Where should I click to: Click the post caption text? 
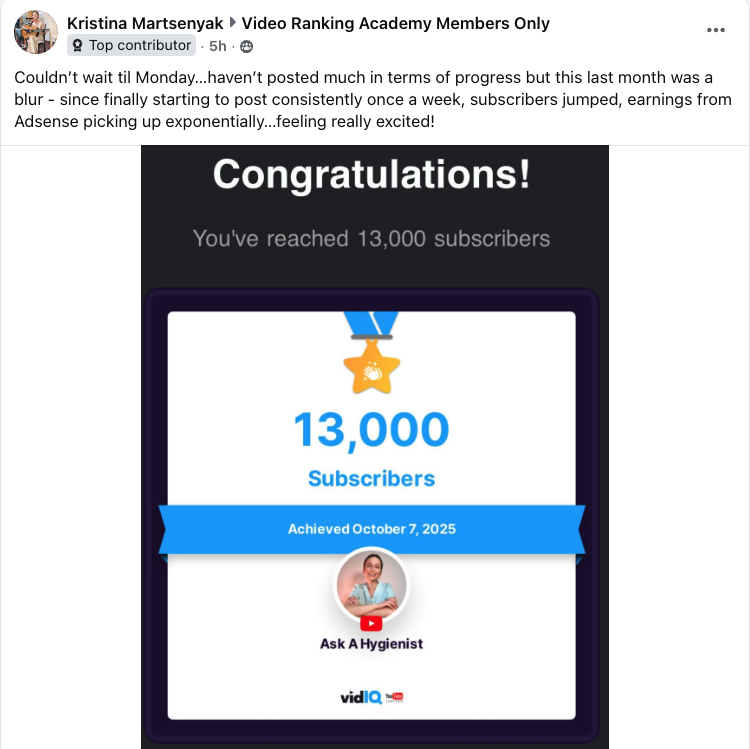point(372,99)
